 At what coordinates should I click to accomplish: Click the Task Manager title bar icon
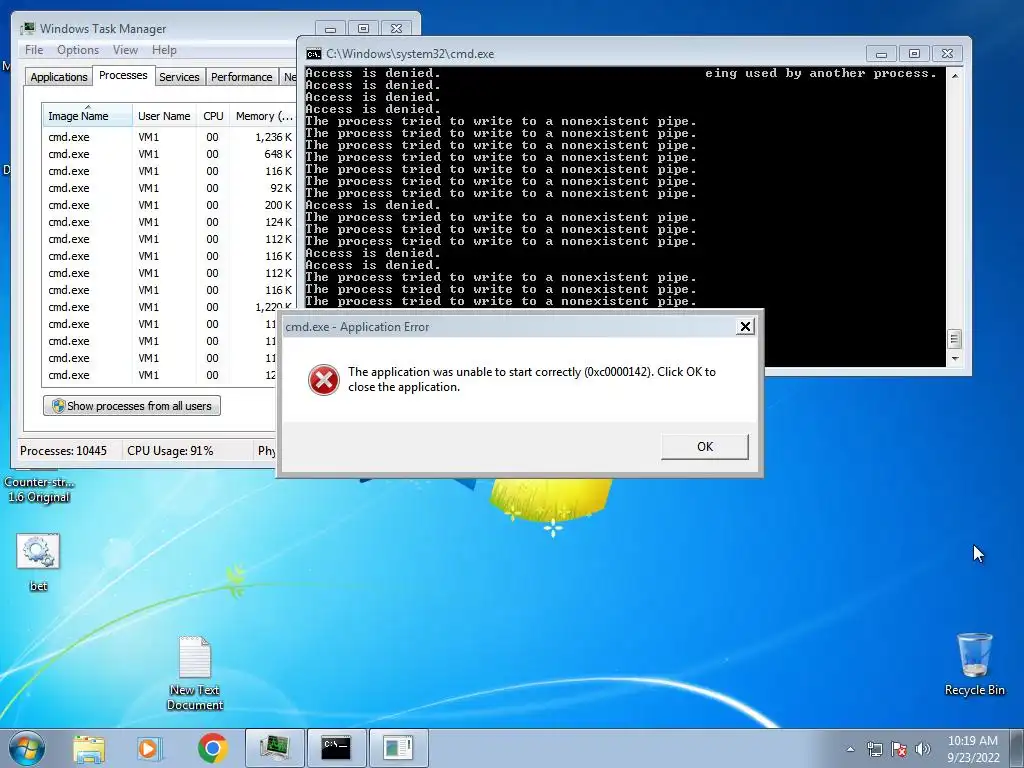27,28
